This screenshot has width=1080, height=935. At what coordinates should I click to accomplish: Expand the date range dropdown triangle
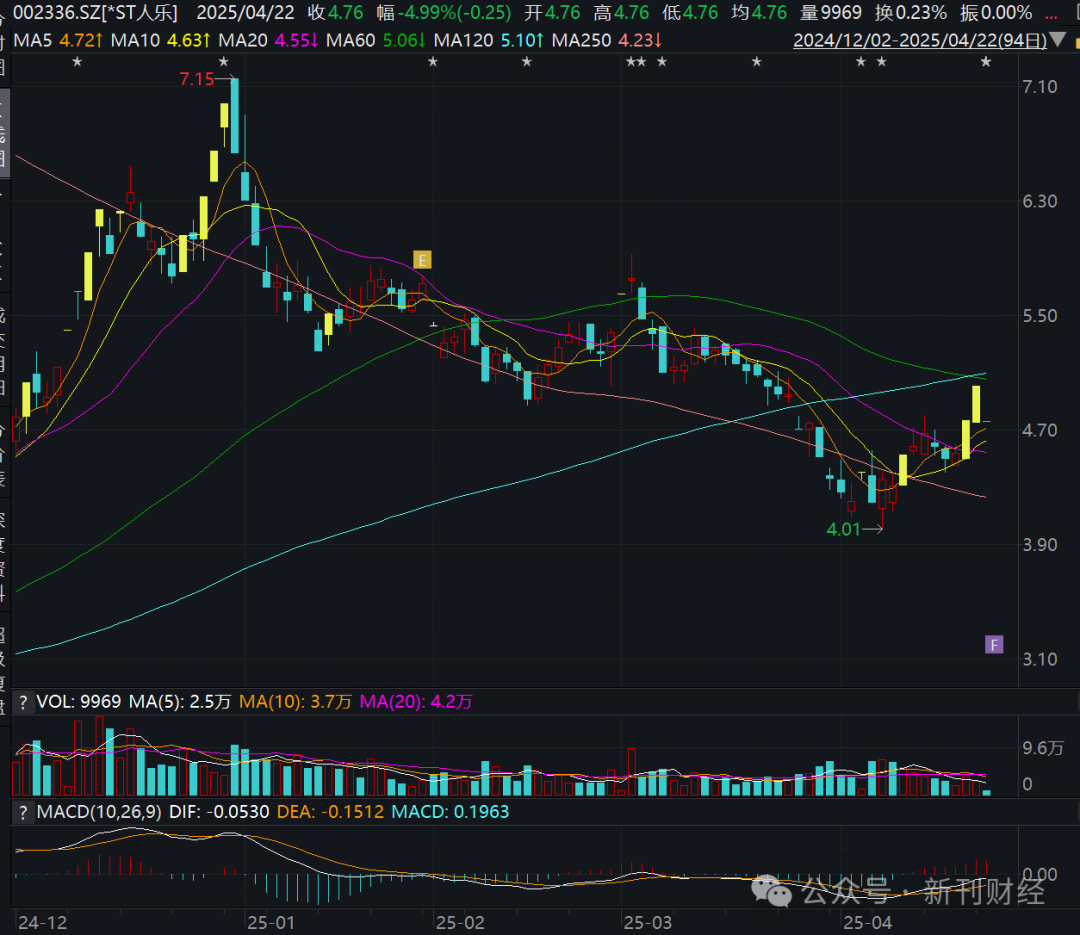[x=1057, y=40]
